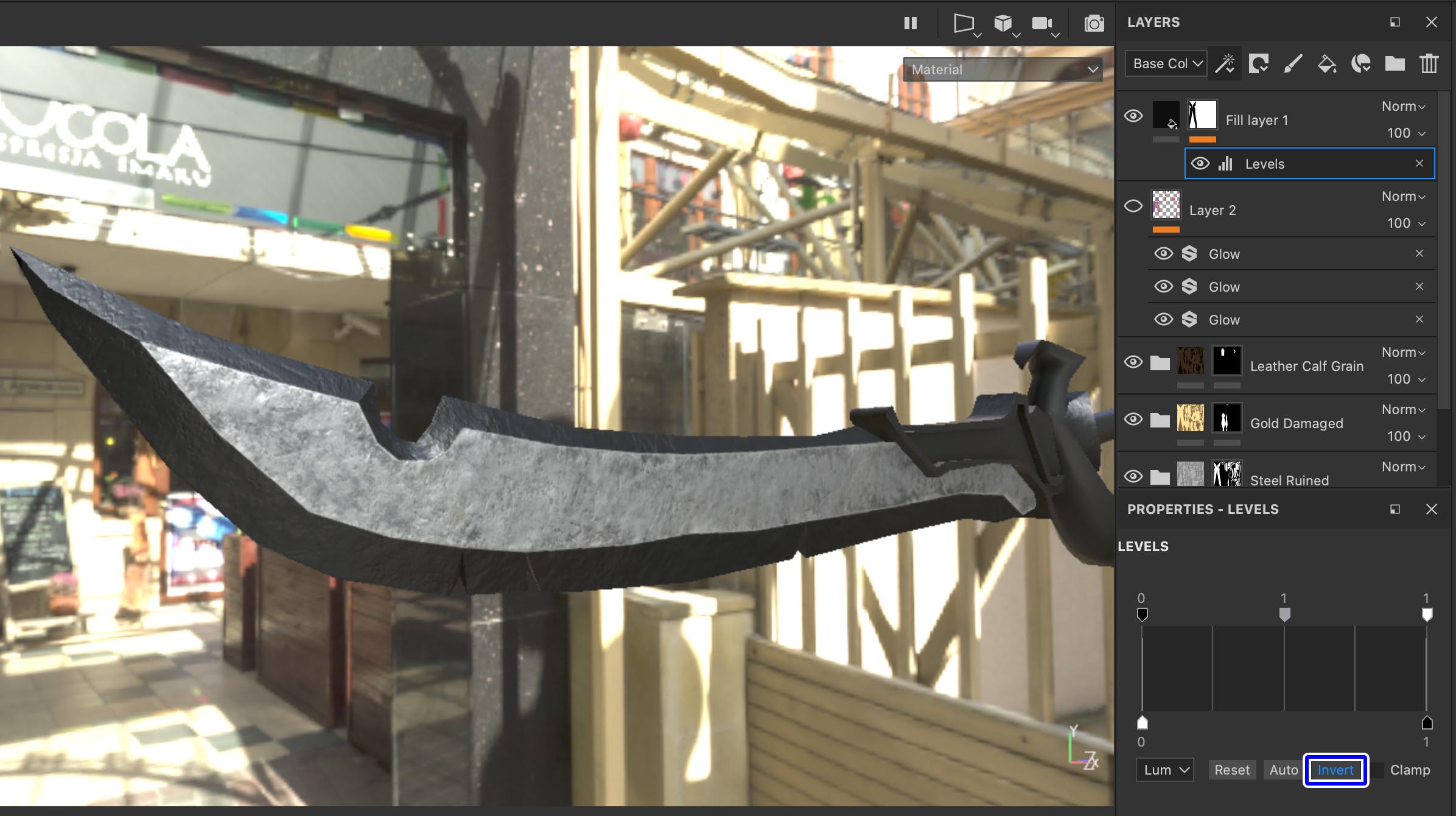Enable Invert in the Levels properties
The width and height of the screenshot is (1456, 816).
(1335, 769)
